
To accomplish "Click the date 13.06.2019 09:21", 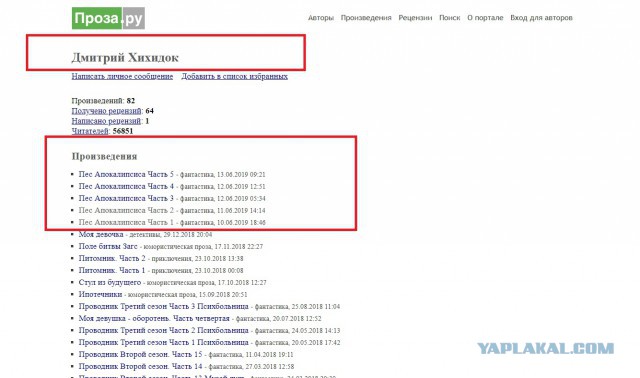I will point(241,175).
